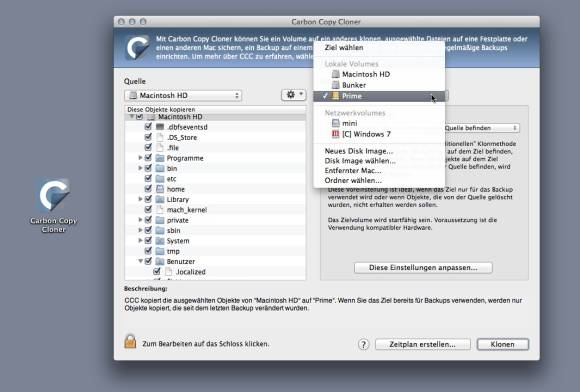The width and height of the screenshot is (580, 392).
Task: Toggle the mach_kernel checkbox
Action: 148,209
